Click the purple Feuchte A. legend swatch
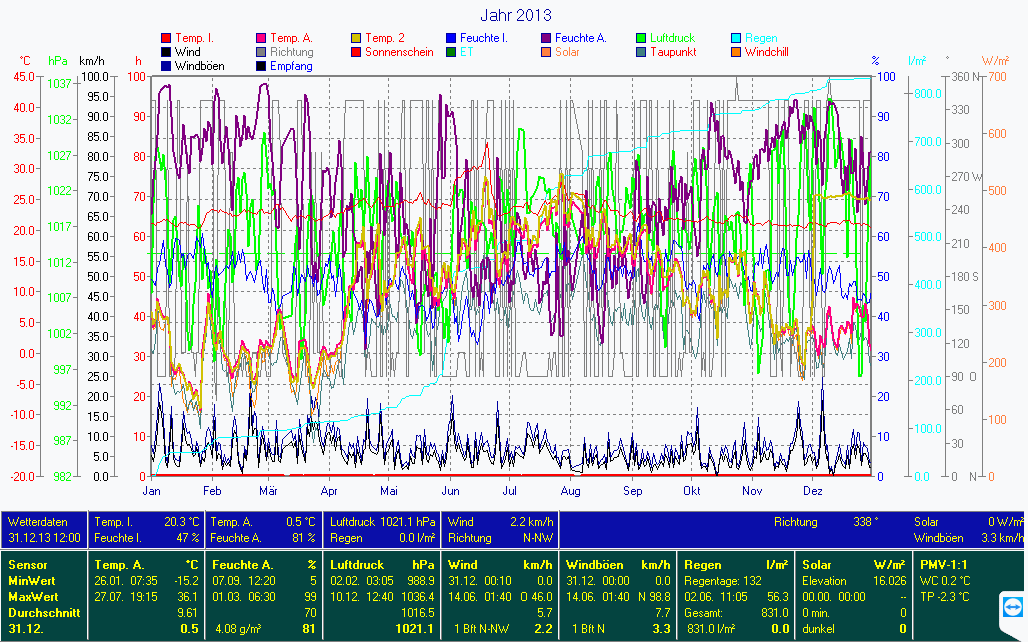 (x=545, y=38)
